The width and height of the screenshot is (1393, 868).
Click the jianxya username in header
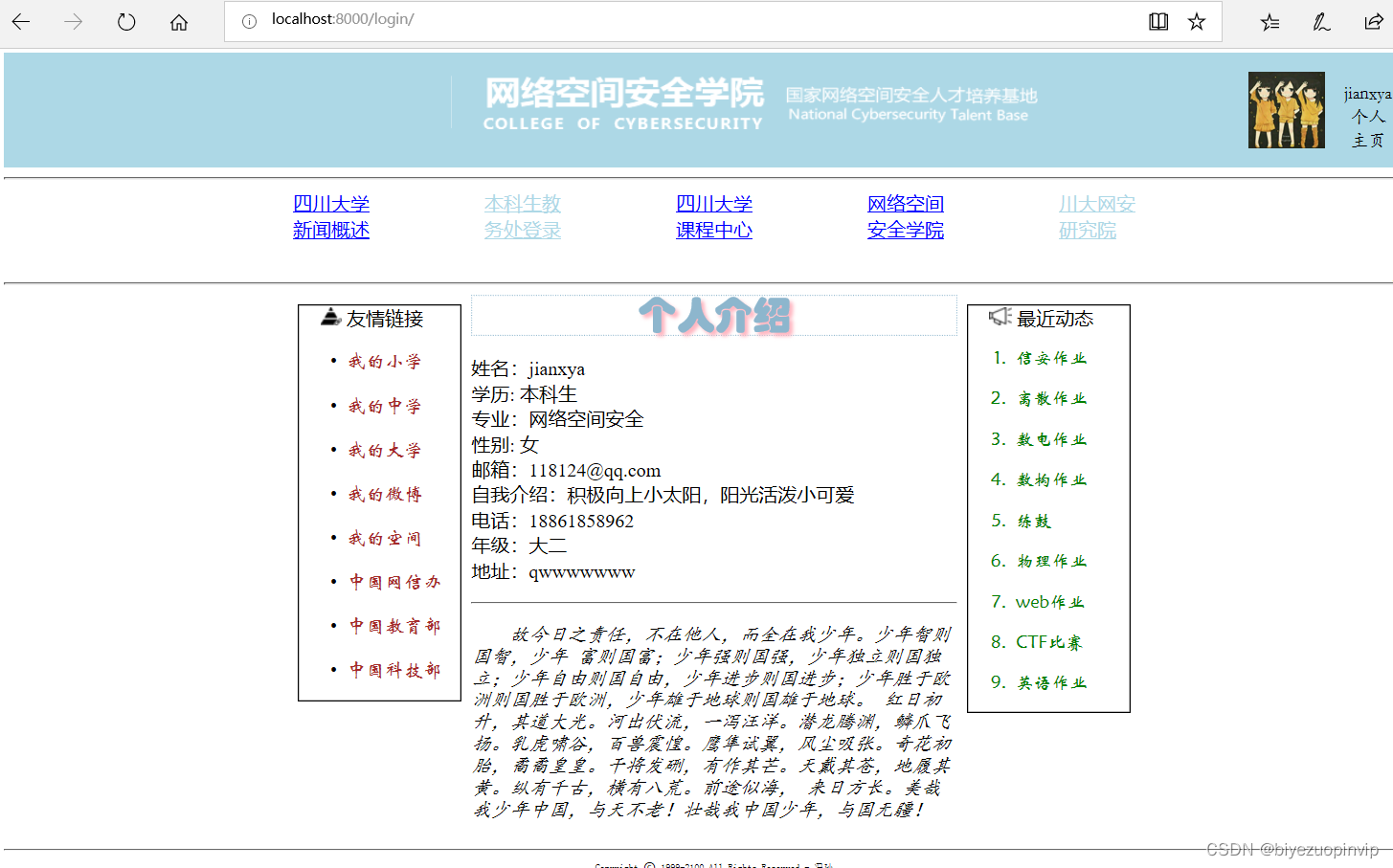tap(1367, 94)
